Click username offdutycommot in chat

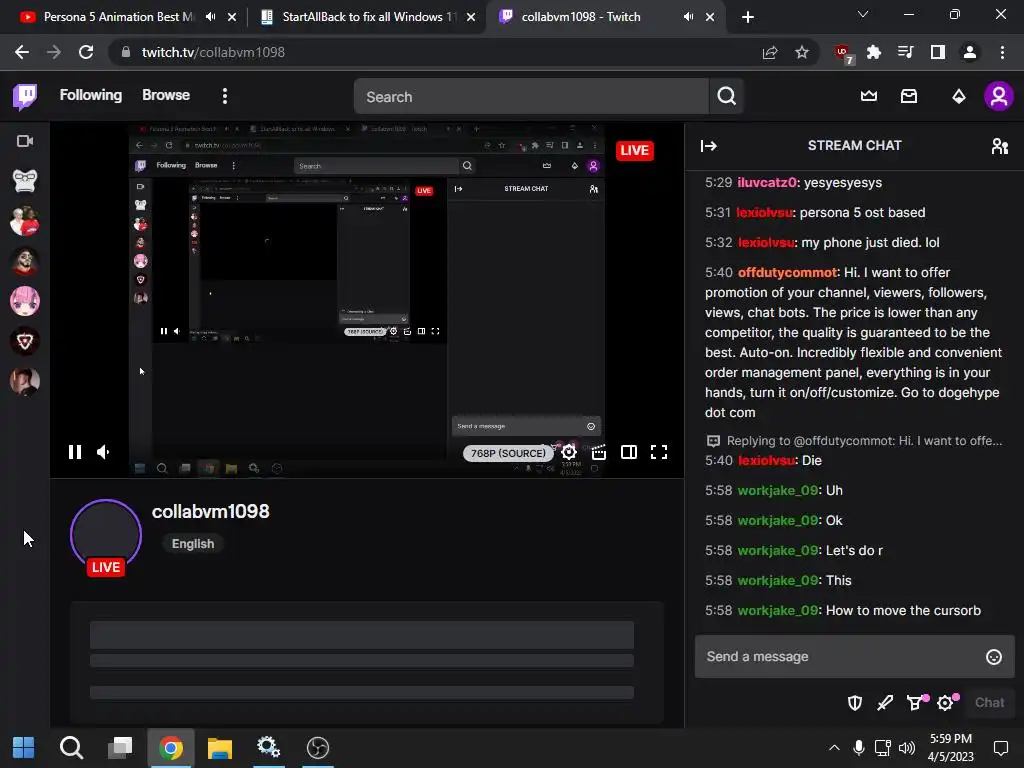[x=787, y=272]
